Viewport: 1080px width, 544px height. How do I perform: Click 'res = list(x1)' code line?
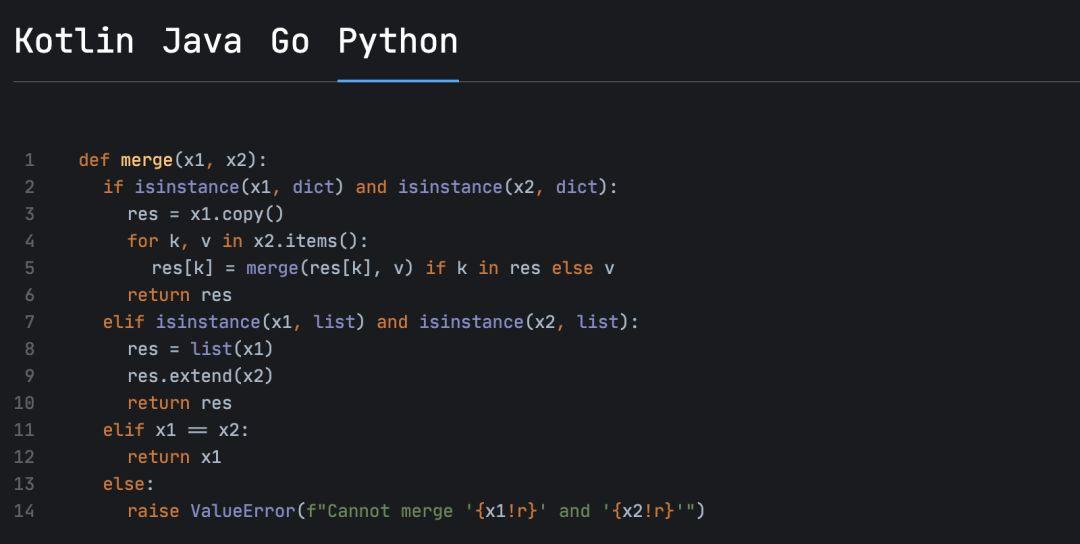pyautogui.click(x=200, y=349)
